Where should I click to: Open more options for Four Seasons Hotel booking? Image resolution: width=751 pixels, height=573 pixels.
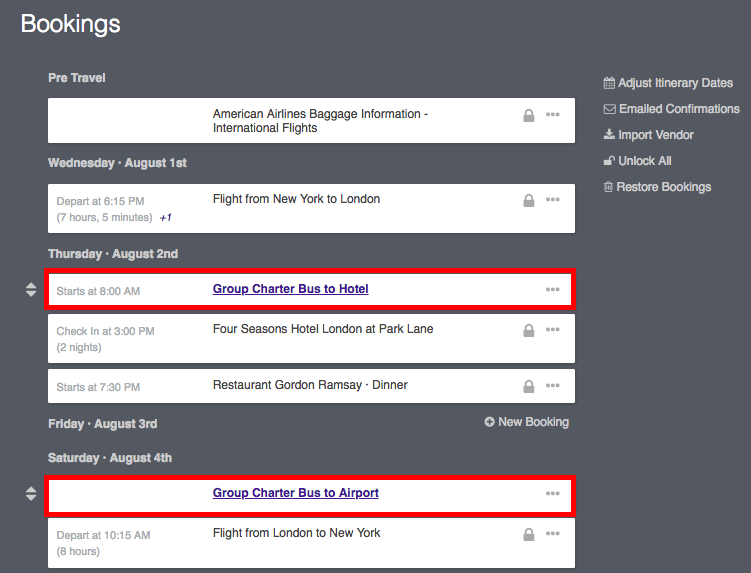[553, 330]
